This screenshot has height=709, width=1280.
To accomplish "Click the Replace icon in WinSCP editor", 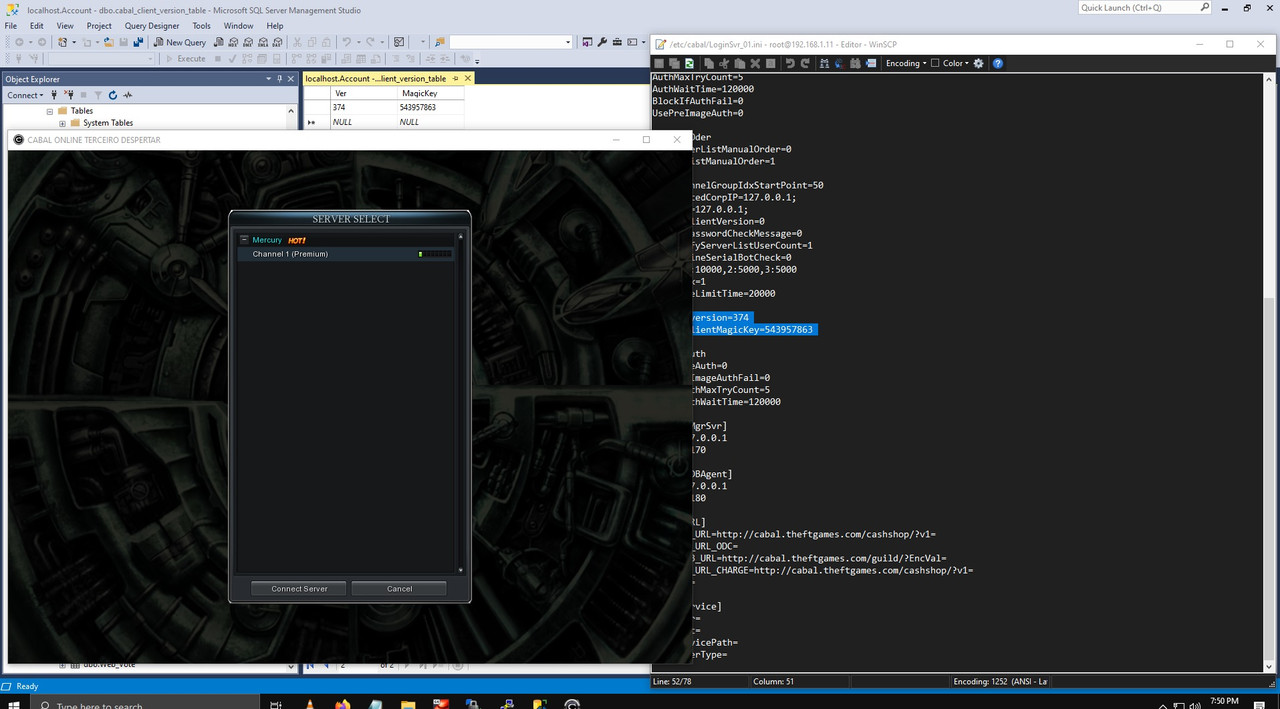I will pos(841,63).
